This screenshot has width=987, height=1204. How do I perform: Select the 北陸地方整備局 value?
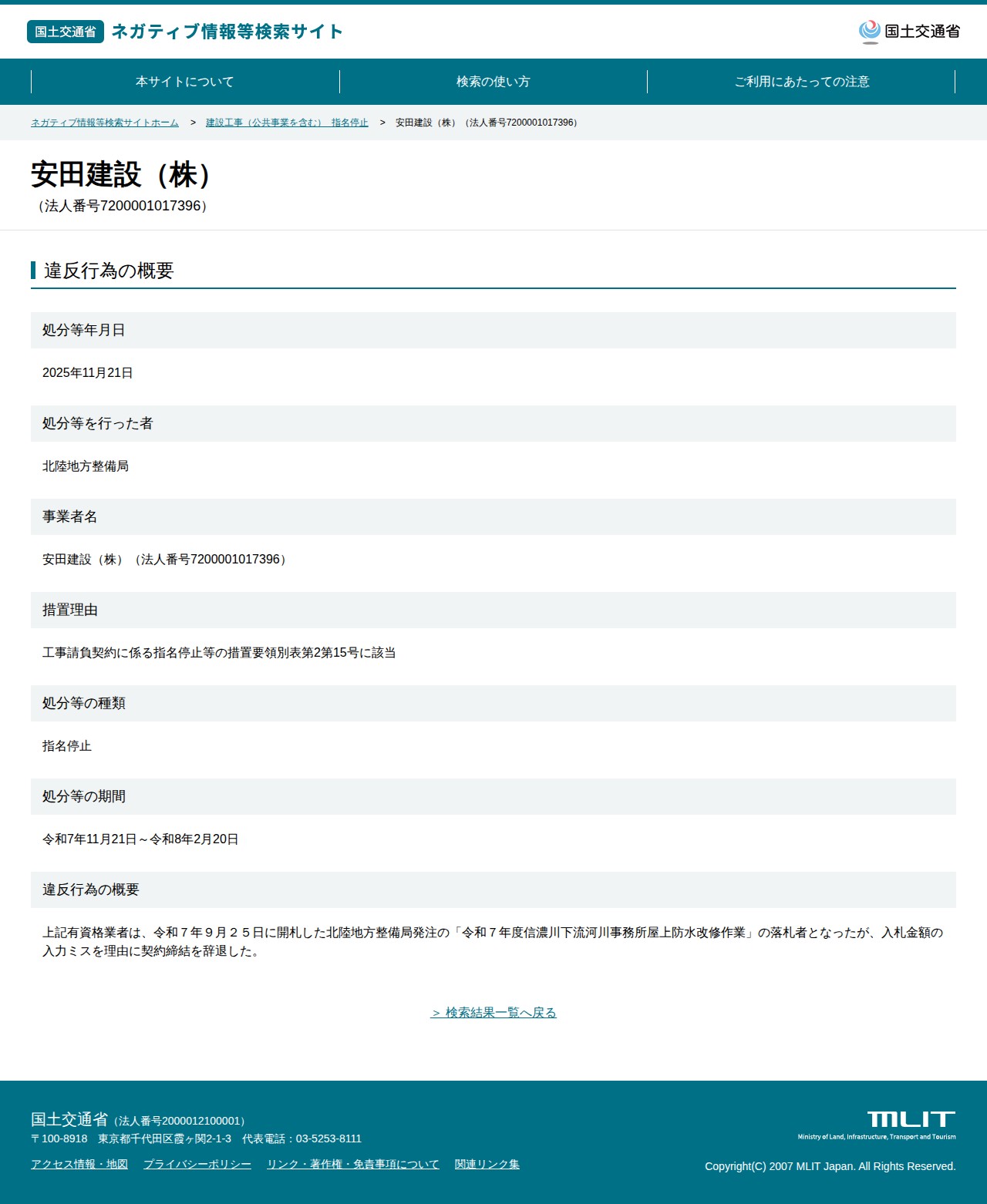click(86, 466)
